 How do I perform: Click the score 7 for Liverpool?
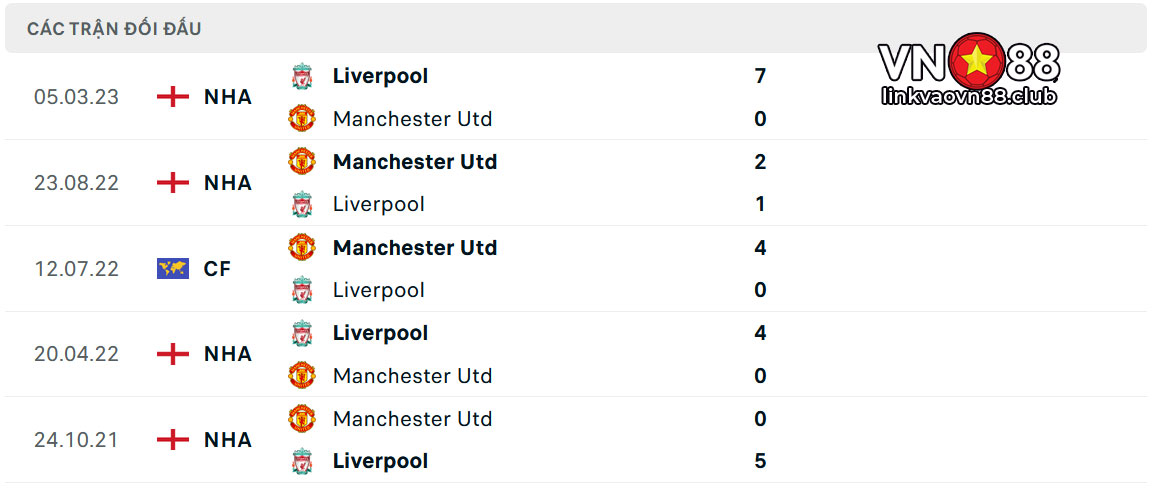[760, 76]
